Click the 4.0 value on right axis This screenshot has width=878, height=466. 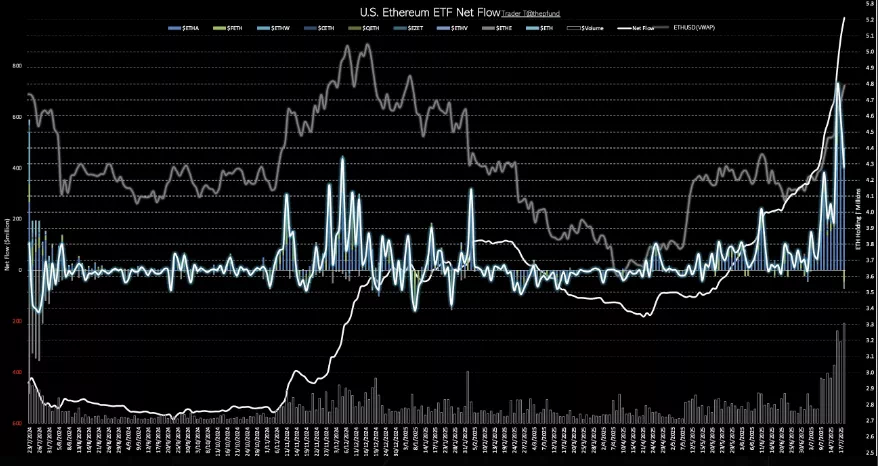click(x=870, y=212)
